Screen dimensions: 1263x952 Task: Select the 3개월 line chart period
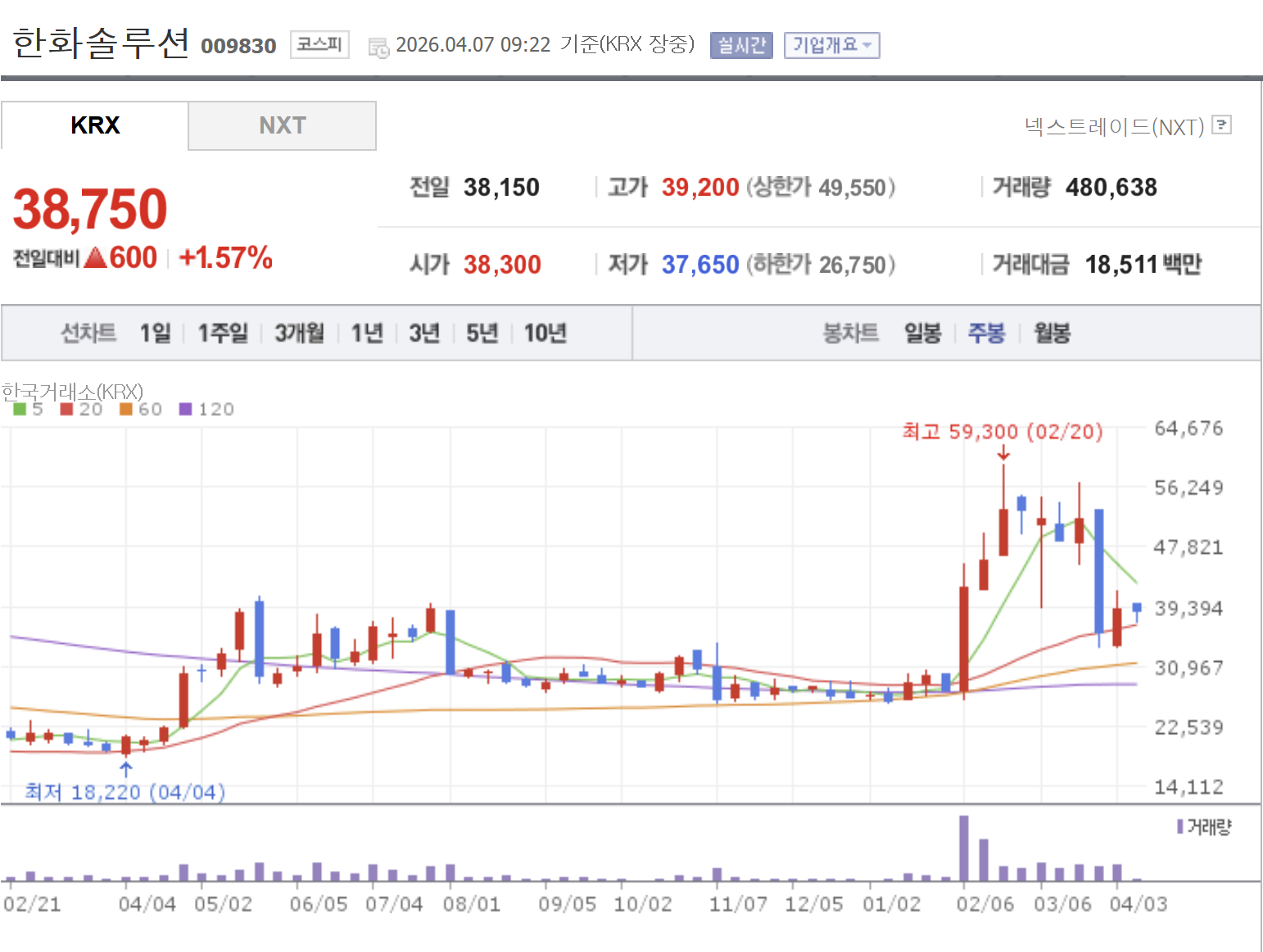pos(299,333)
